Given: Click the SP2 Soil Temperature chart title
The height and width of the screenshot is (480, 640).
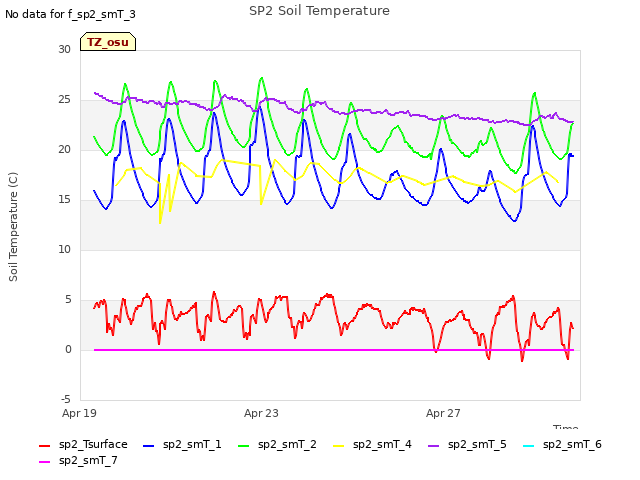Looking at the screenshot, I should tap(319, 11).
